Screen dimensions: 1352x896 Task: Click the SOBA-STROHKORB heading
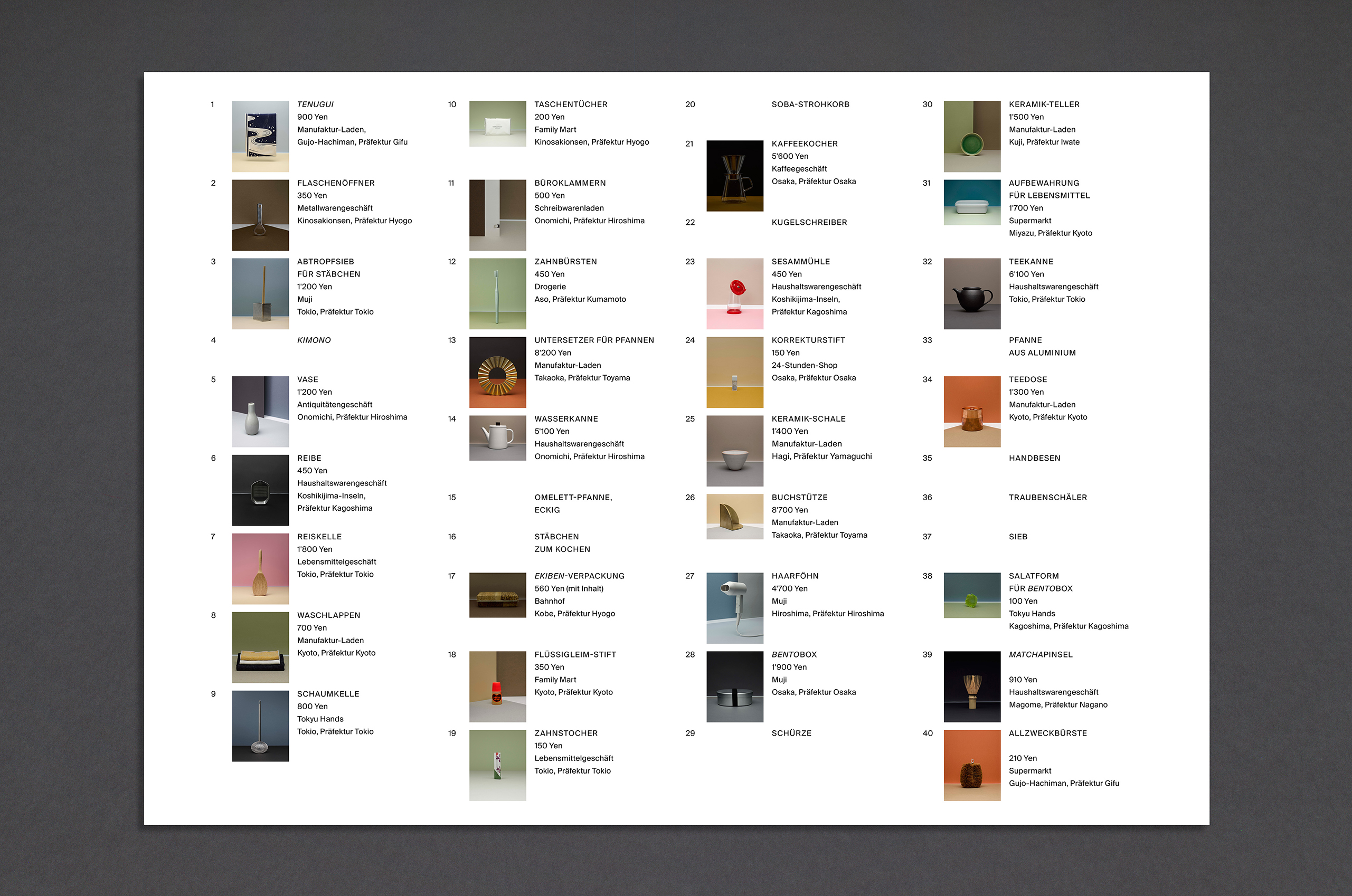810,104
